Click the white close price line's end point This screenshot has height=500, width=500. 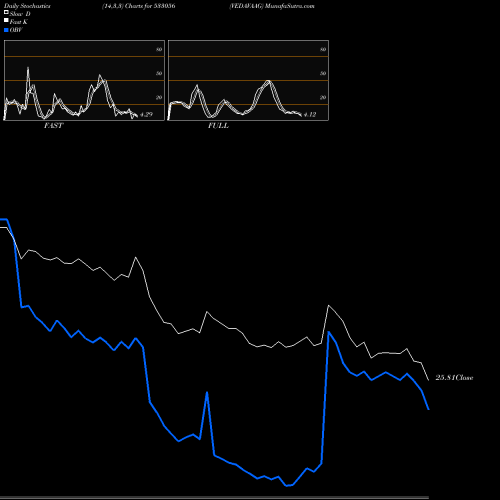coord(428,380)
